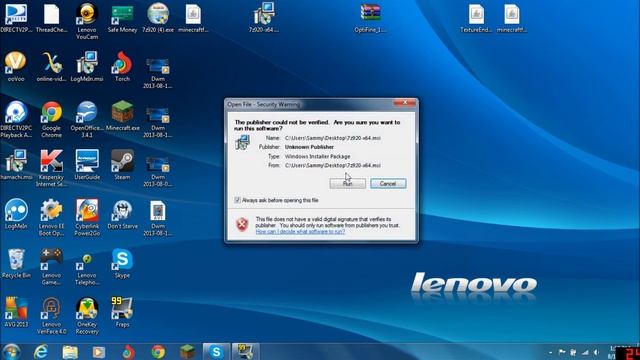Close the Open File - Security Warning dialog
The image size is (640, 360).
pos(404,103)
